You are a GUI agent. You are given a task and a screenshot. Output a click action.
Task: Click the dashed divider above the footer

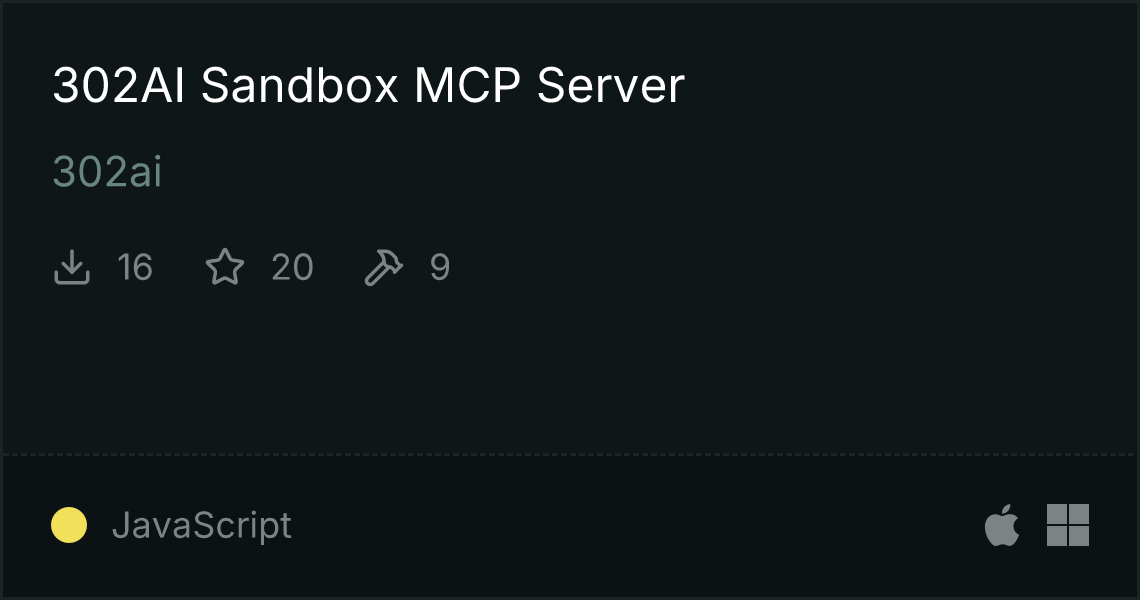pos(570,455)
